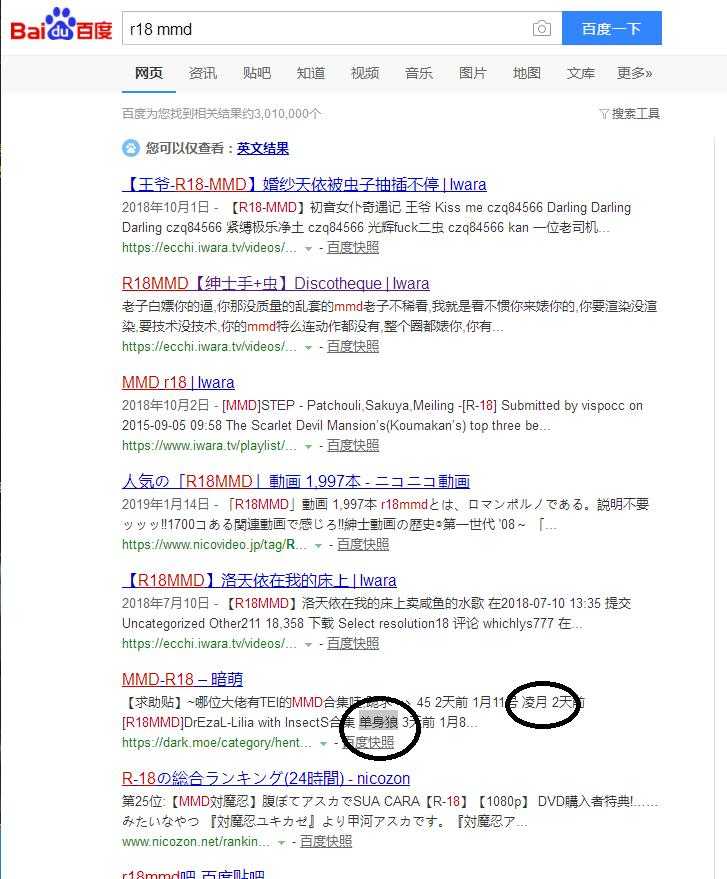Open the Baidu logo homepage
Image resolution: width=727 pixels, height=879 pixels.
pos(62,25)
